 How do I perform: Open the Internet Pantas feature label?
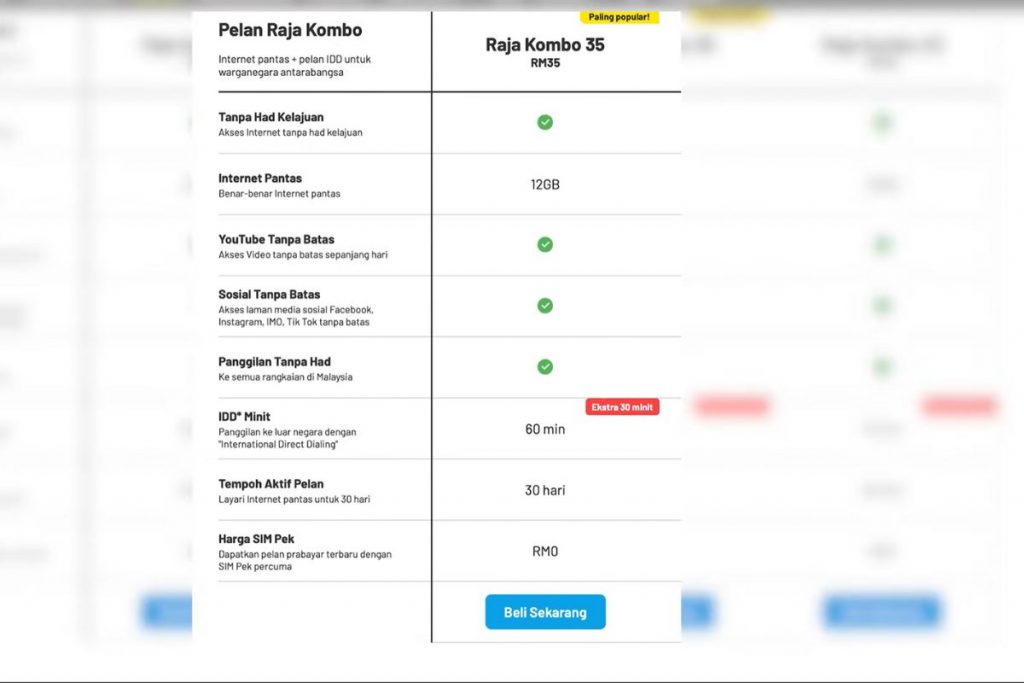pos(260,178)
